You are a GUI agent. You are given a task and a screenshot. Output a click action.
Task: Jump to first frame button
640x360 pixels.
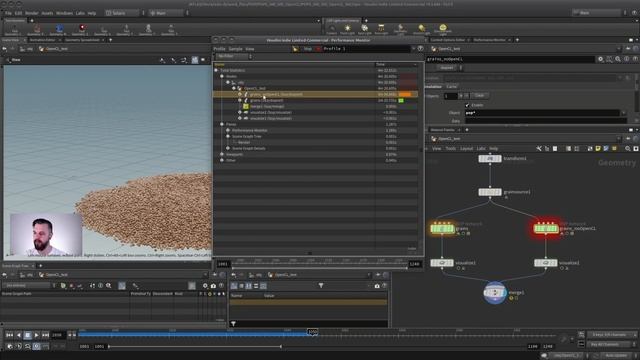[x=9, y=335]
